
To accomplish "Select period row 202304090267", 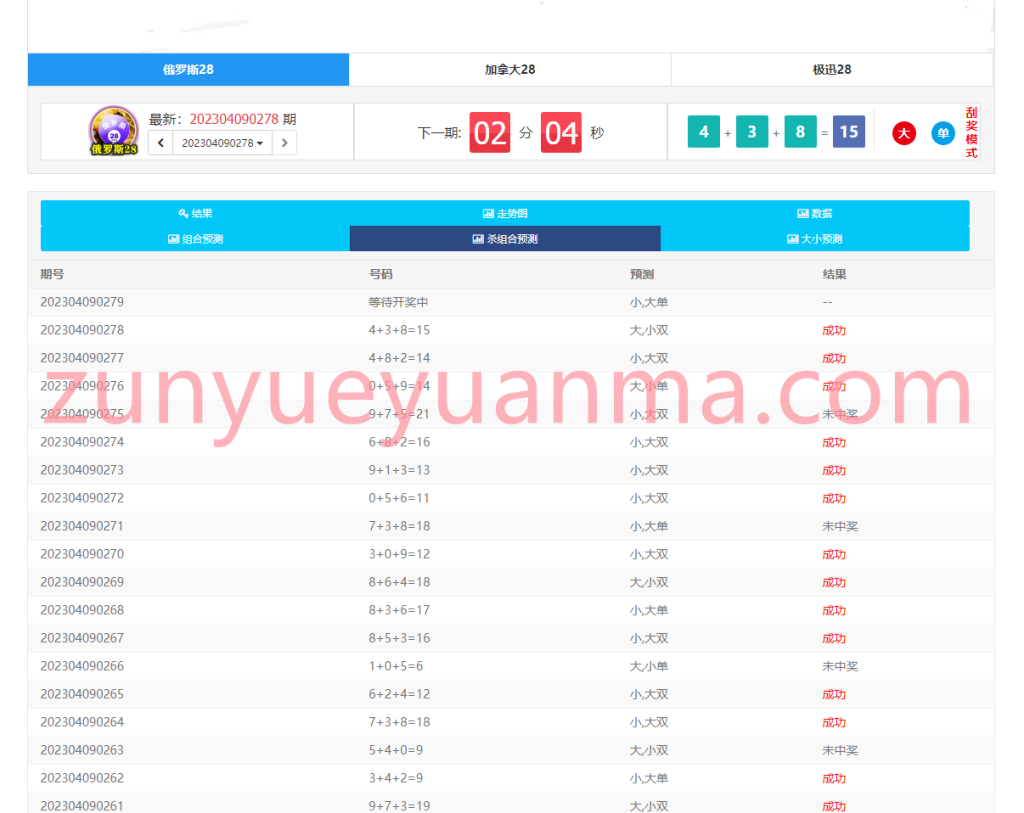I will (x=511, y=638).
